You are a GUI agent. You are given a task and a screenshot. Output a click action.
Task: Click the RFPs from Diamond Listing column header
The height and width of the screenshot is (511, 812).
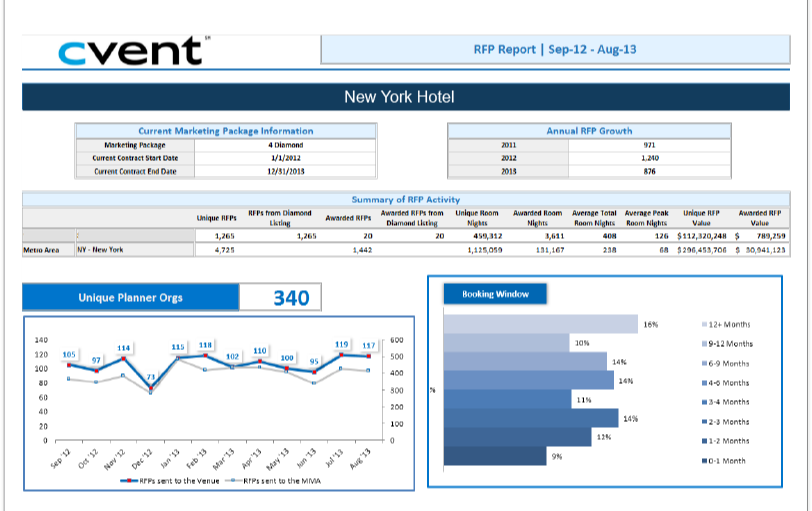click(x=280, y=218)
